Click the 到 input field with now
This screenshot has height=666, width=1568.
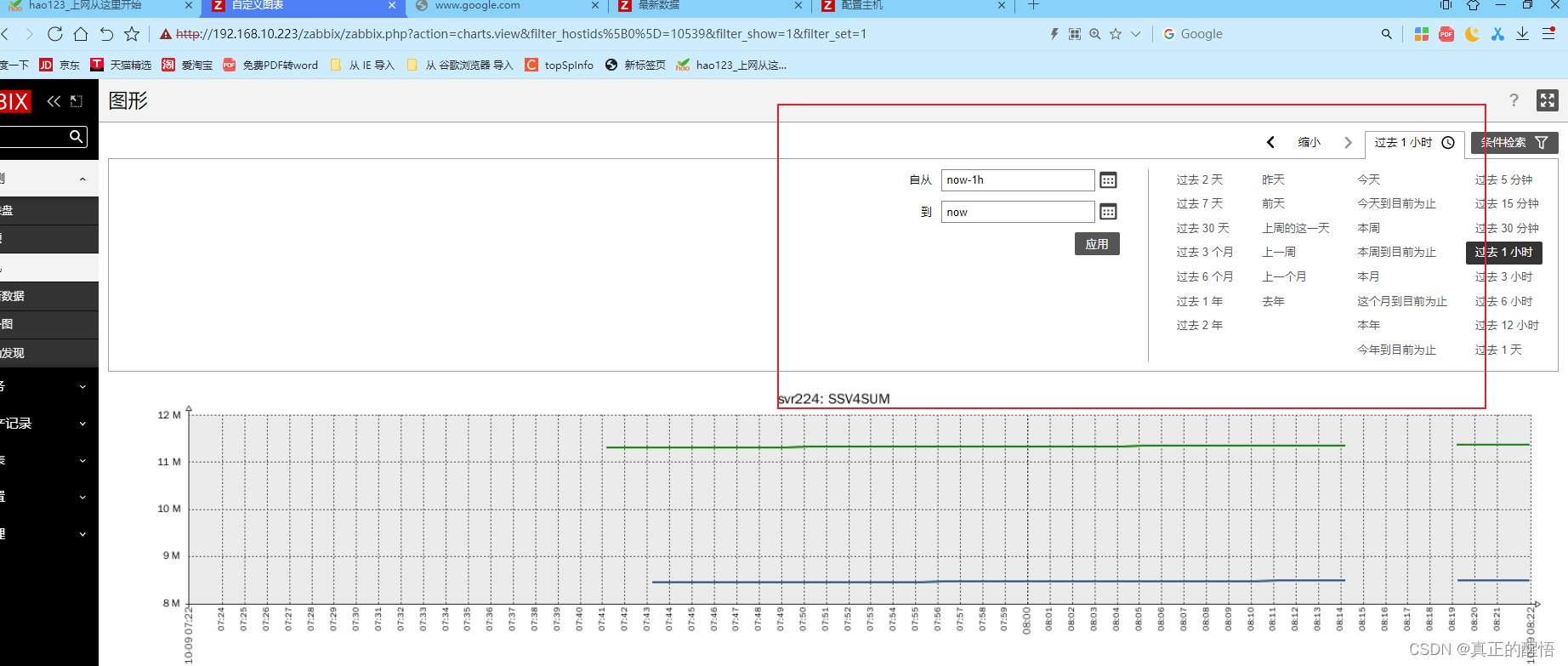[1018, 212]
